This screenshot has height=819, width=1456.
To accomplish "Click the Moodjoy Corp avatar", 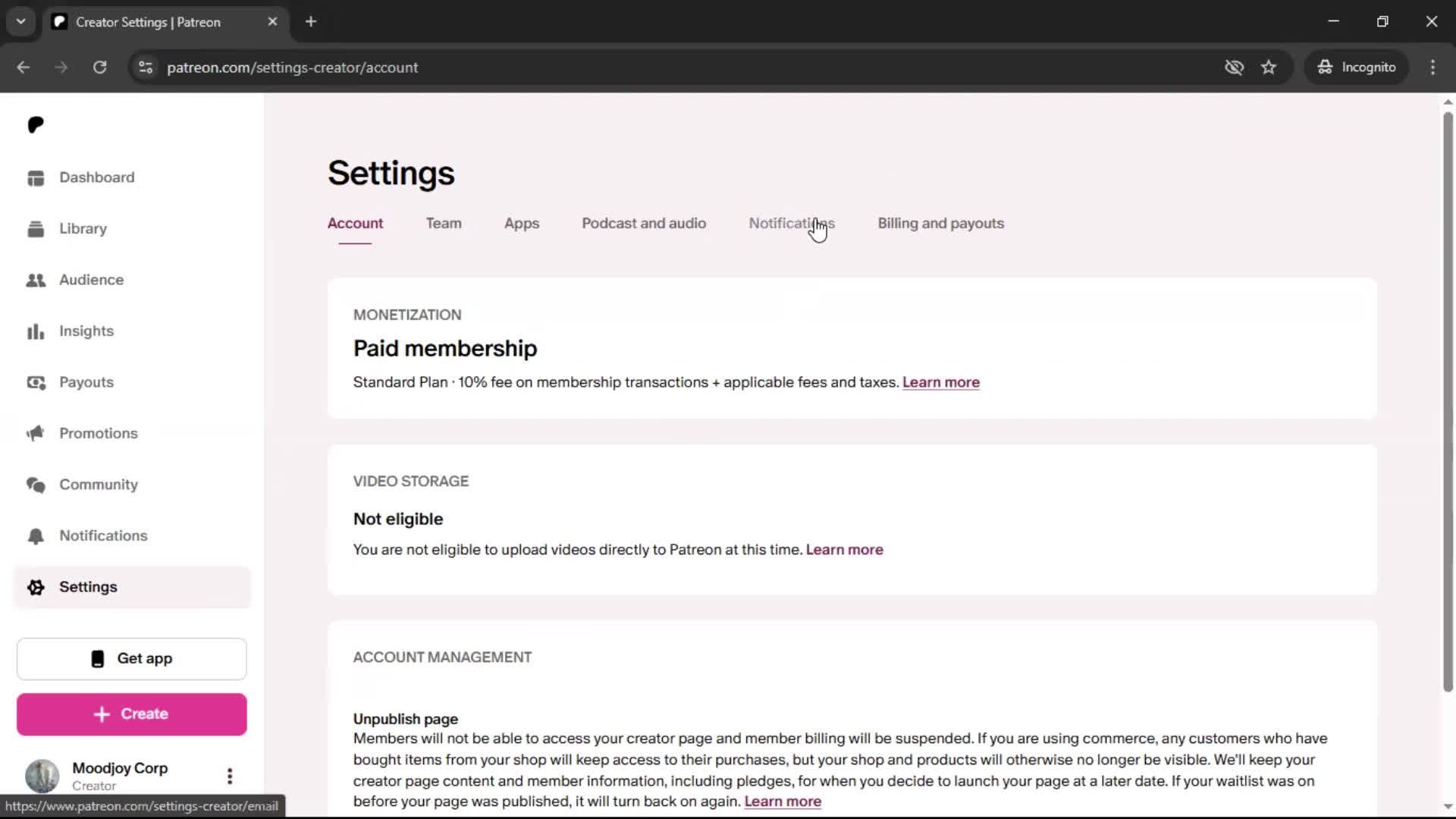I will click(42, 776).
